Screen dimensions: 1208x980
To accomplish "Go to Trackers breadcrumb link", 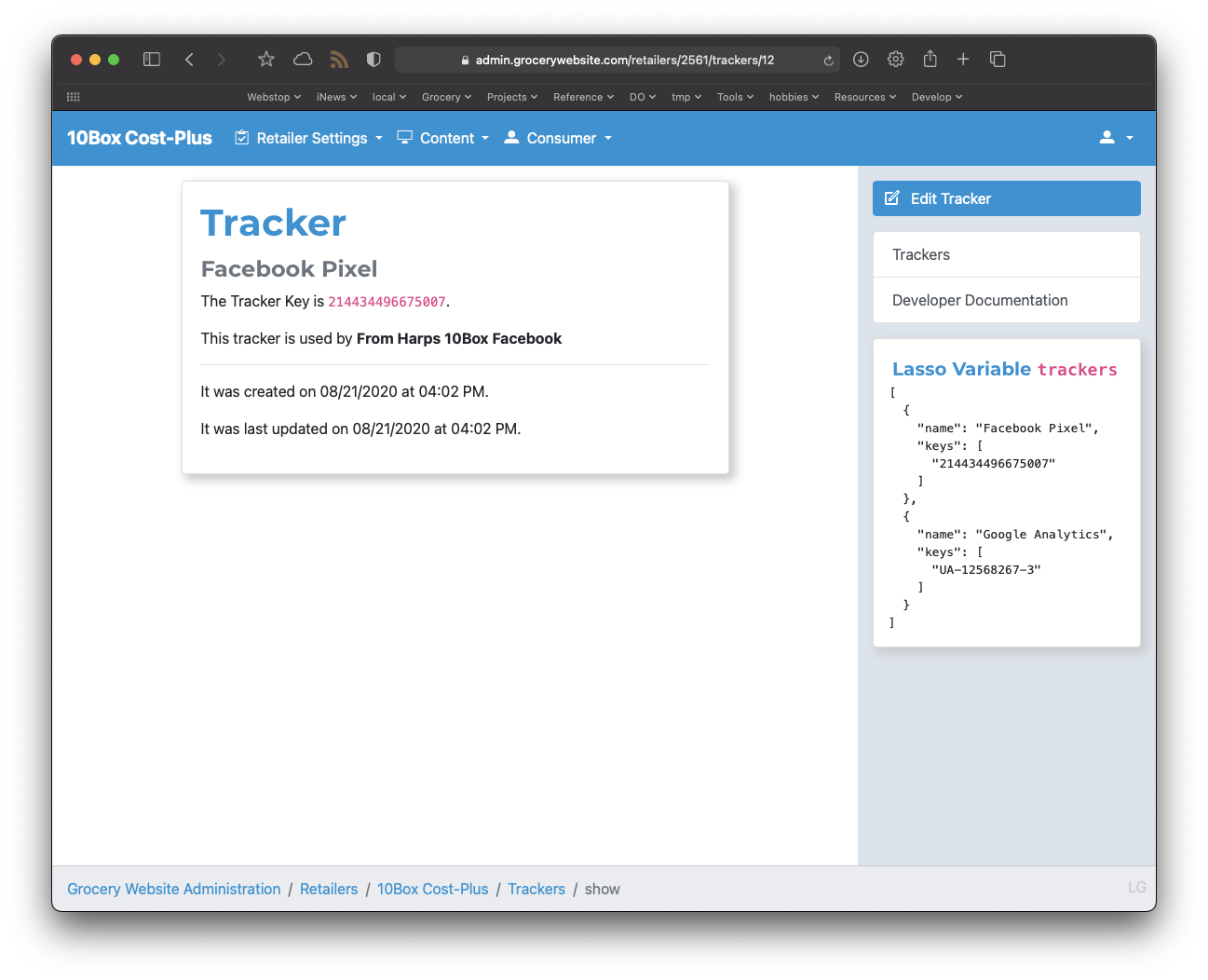I will coord(536,889).
